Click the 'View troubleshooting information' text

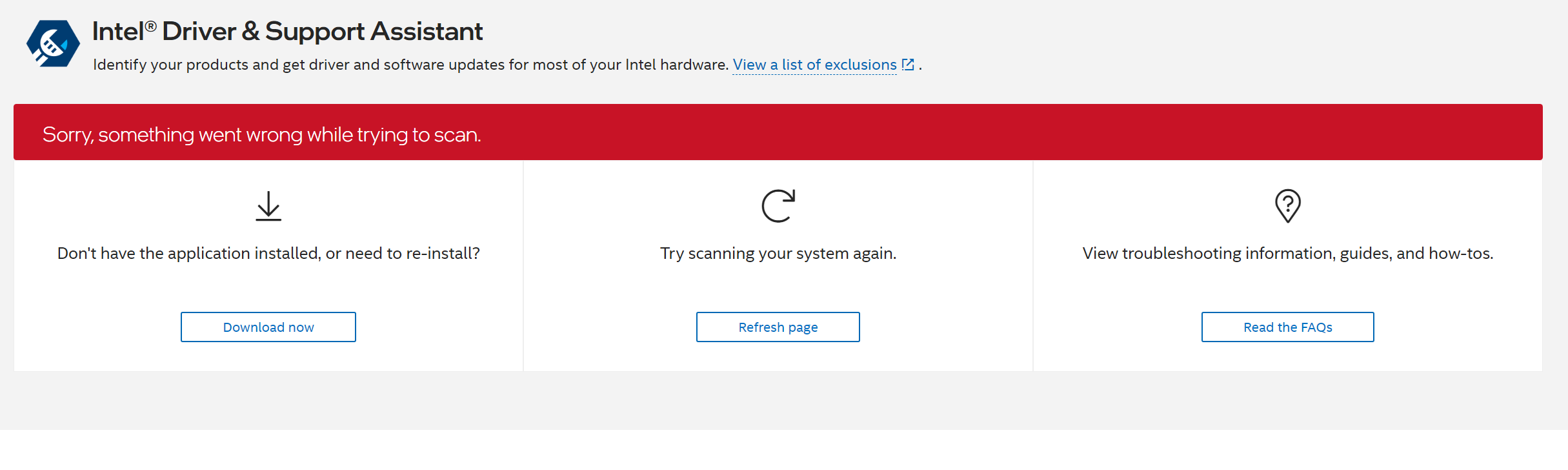coord(1287,253)
